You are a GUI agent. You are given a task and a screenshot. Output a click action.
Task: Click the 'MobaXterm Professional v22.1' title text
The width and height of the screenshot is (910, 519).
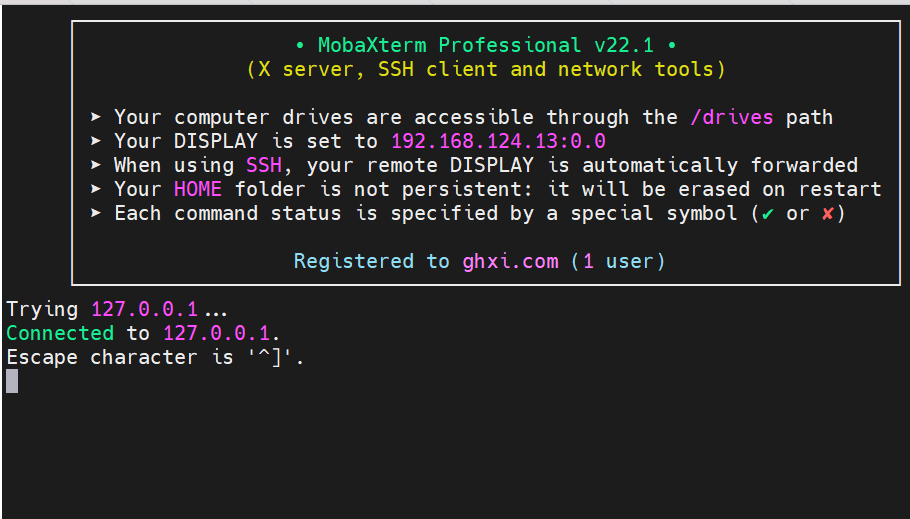point(486,45)
